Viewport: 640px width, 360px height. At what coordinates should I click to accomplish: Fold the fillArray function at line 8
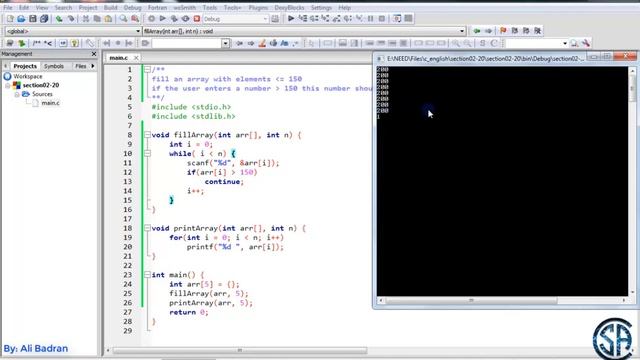[147, 135]
